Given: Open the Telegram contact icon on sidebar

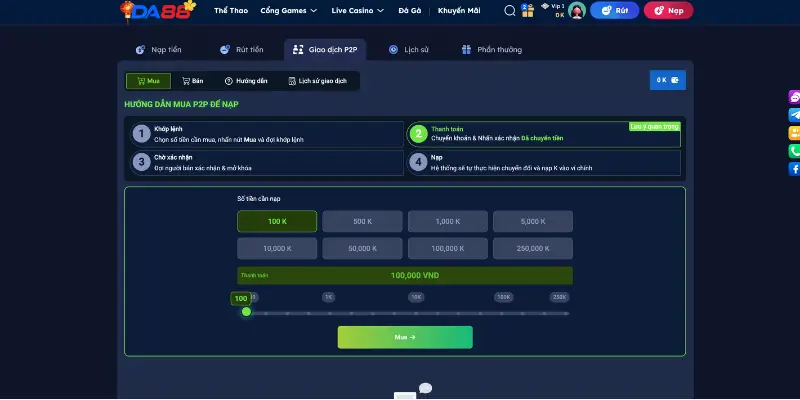Looking at the screenshot, I should click(x=794, y=115).
